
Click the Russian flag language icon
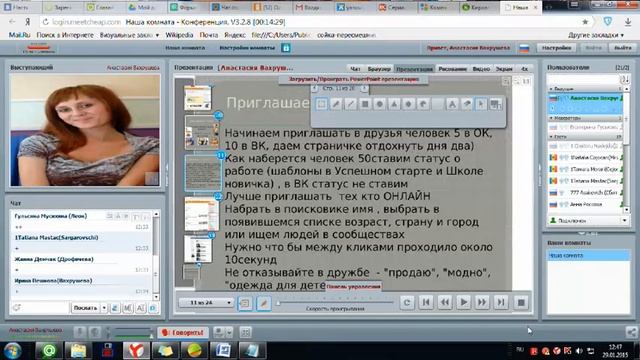524,48
